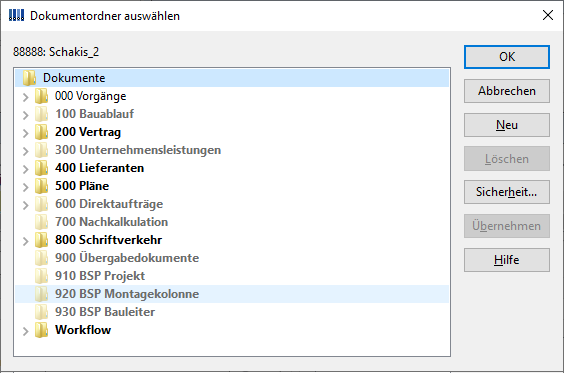The image size is (564, 373).
Task: Confirm selection with the OK button
Action: (507, 57)
